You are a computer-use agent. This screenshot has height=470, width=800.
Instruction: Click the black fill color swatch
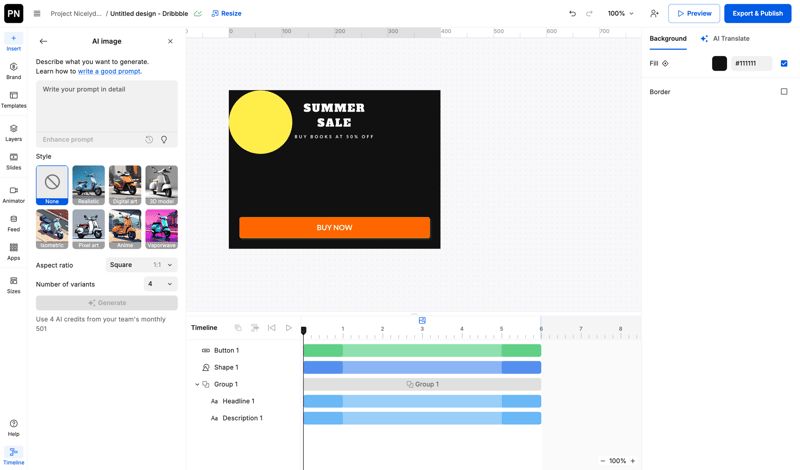pyautogui.click(x=719, y=64)
